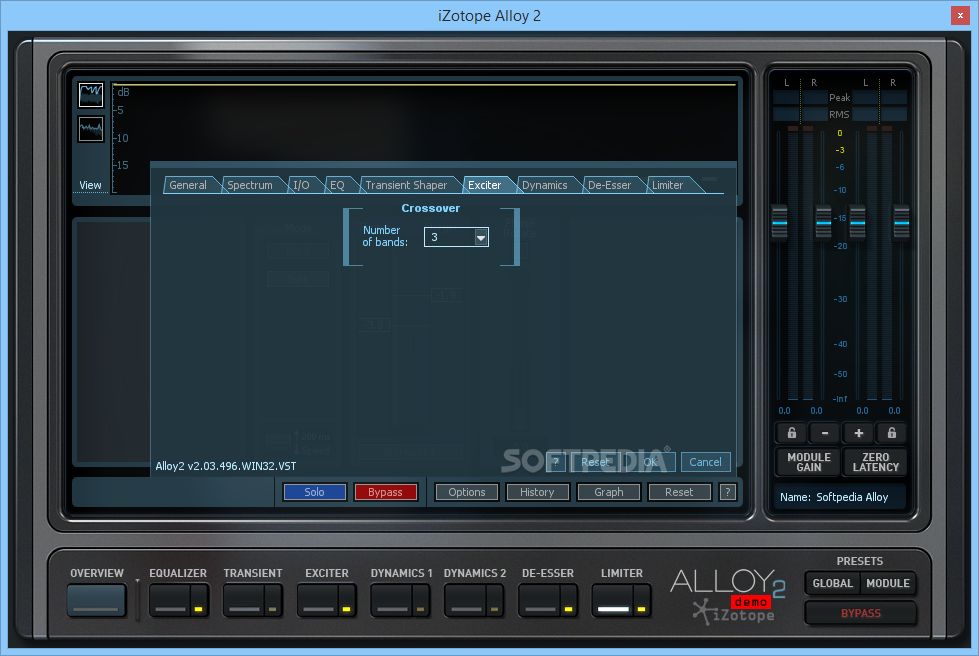
Task: Select the waveform view icon below spectrum
Action: pos(91,129)
